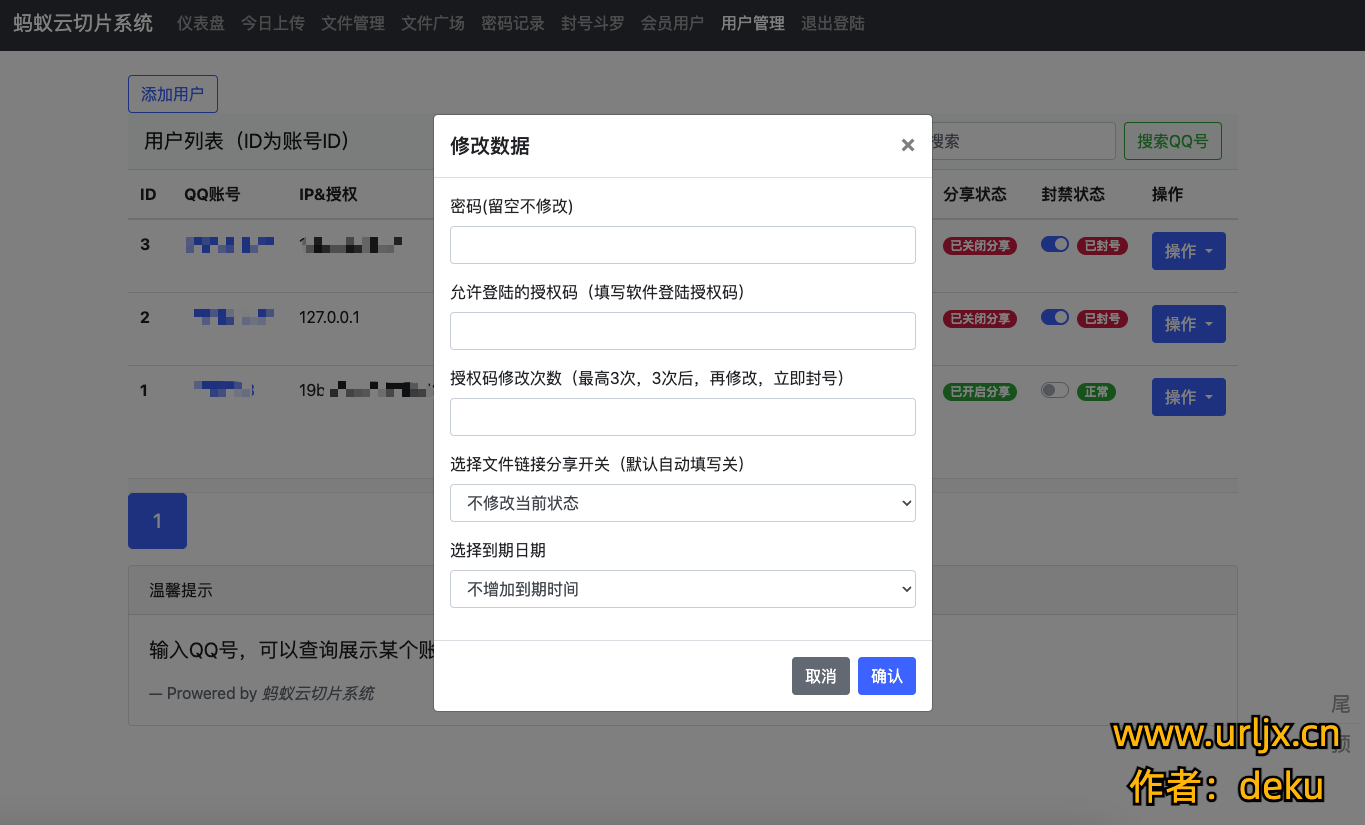Viewport: 1365px width, 825px height.
Task: Click the 127.0.0.1 IP cell
Action: coord(329,317)
